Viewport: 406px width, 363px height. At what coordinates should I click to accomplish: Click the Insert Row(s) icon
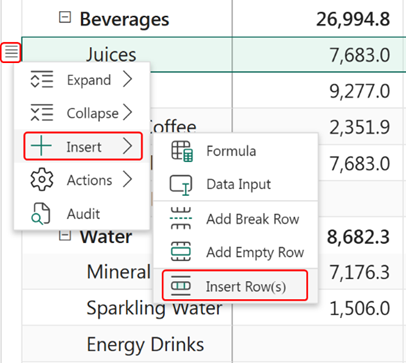(x=181, y=286)
